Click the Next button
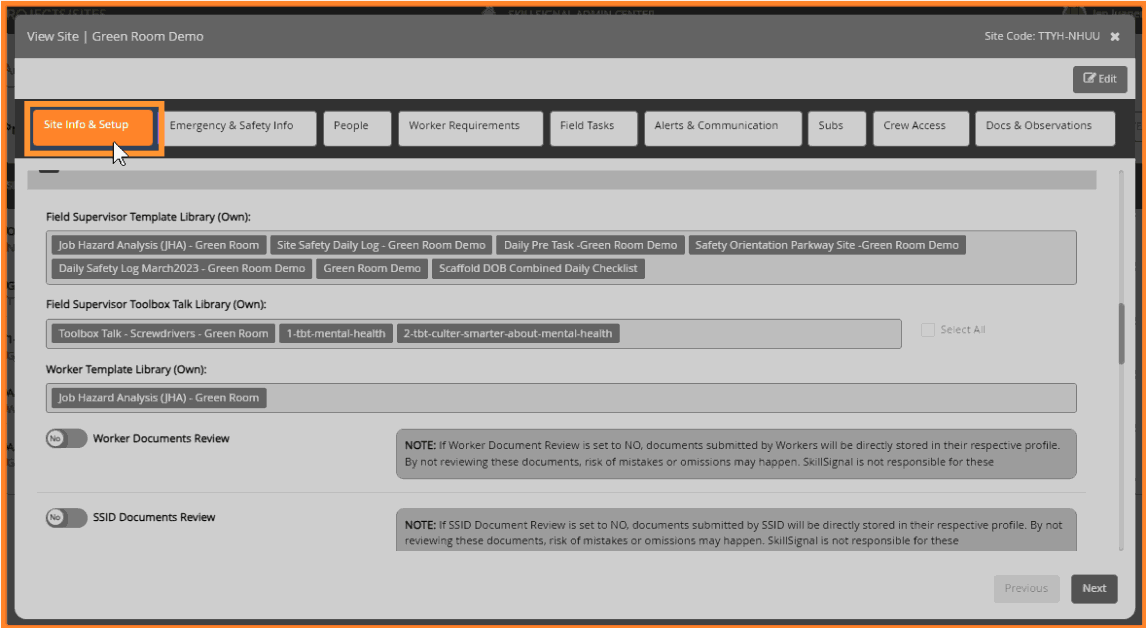 coord(1094,589)
